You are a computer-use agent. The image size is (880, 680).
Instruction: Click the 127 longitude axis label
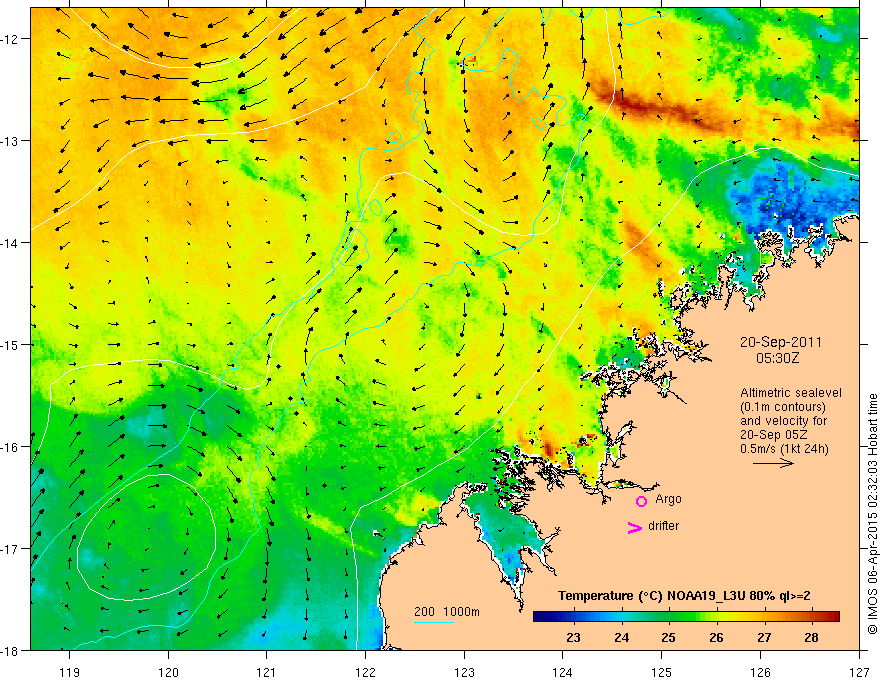(x=859, y=672)
